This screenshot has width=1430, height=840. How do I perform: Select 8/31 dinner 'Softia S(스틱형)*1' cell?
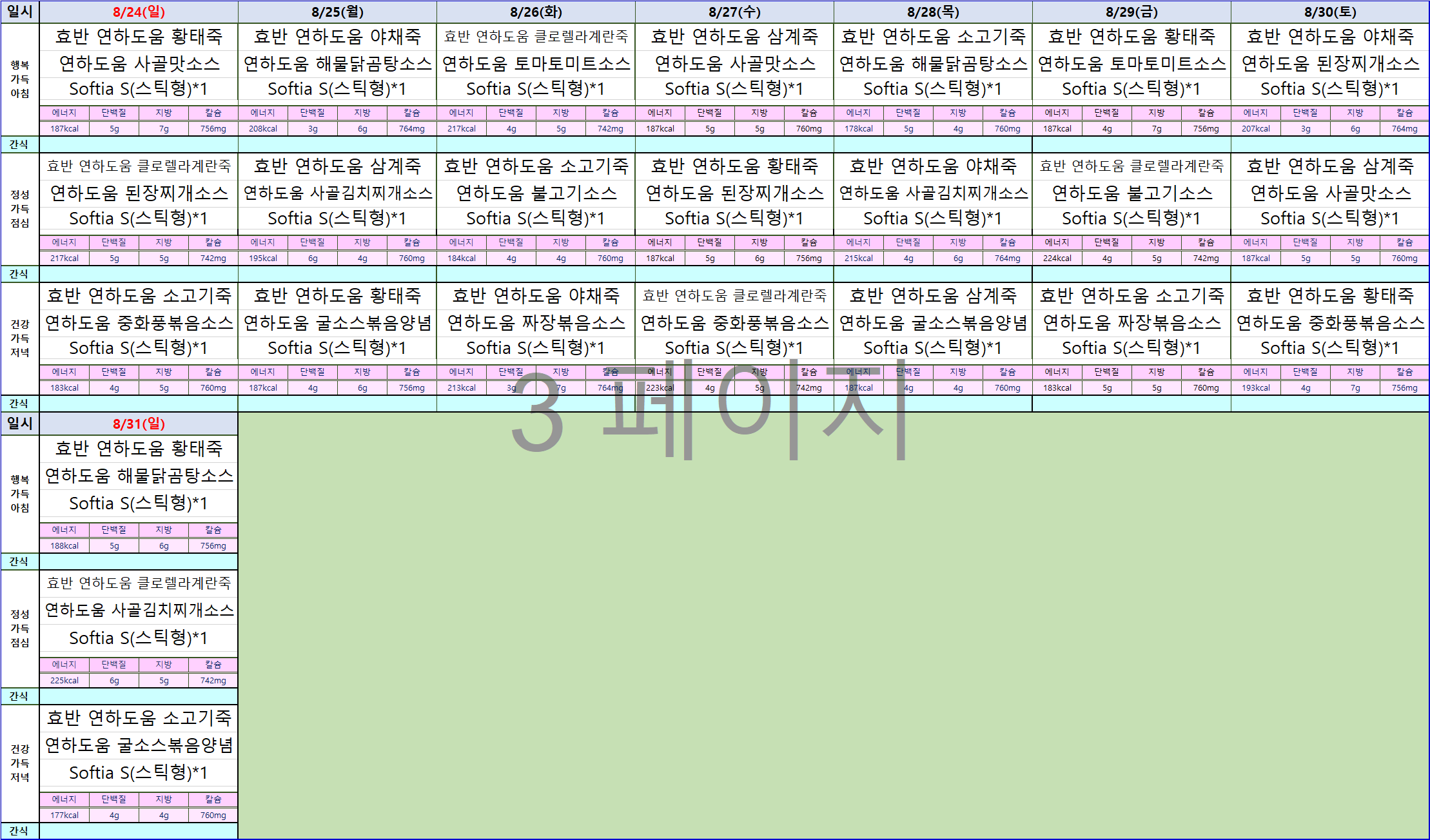click(x=139, y=772)
